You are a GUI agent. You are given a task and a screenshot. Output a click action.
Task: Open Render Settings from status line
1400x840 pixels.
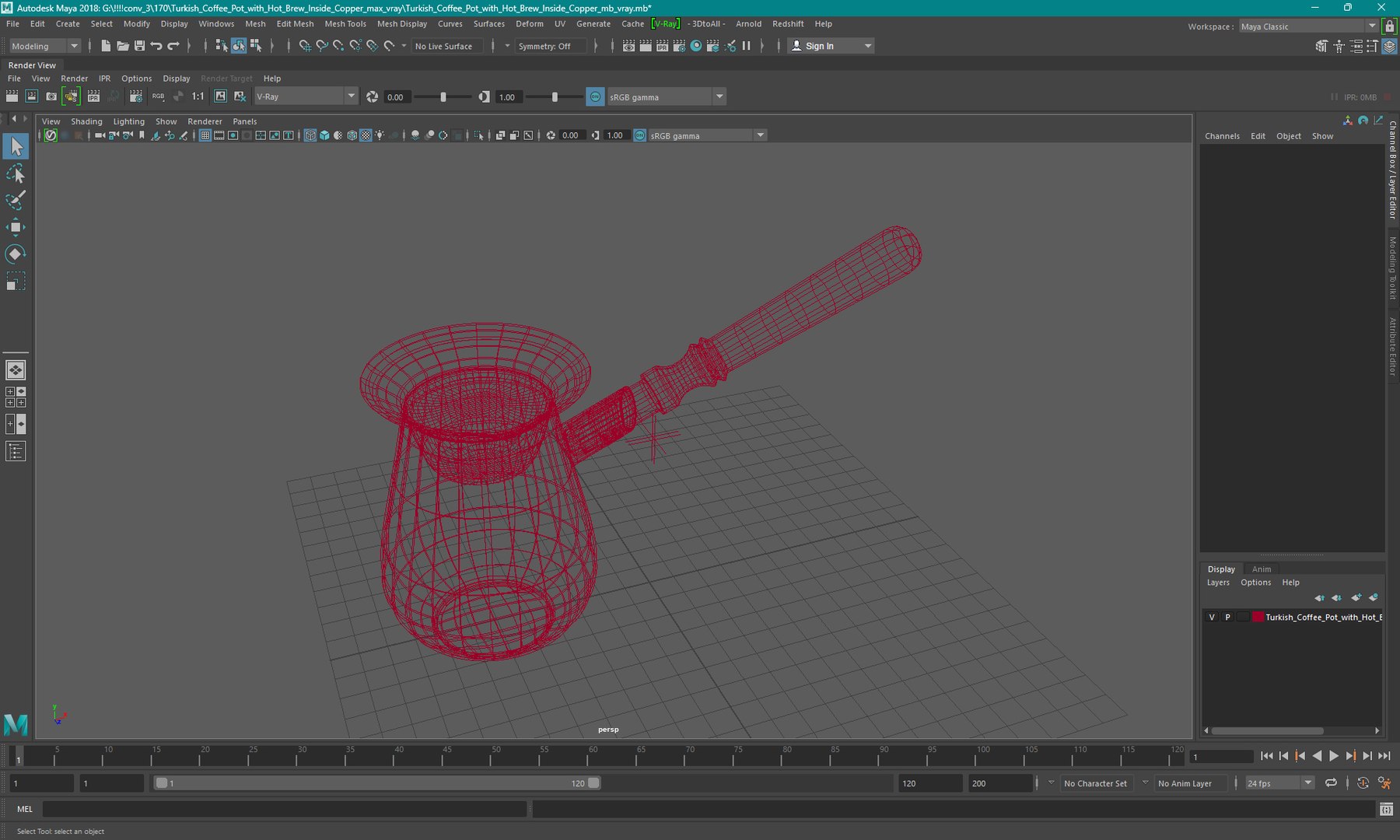(x=679, y=46)
